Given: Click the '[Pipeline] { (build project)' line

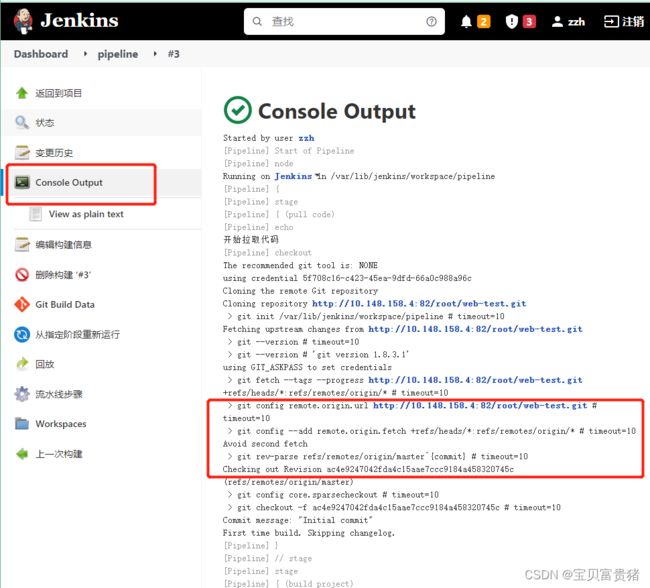Looking at the screenshot, I should (x=288, y=584).
